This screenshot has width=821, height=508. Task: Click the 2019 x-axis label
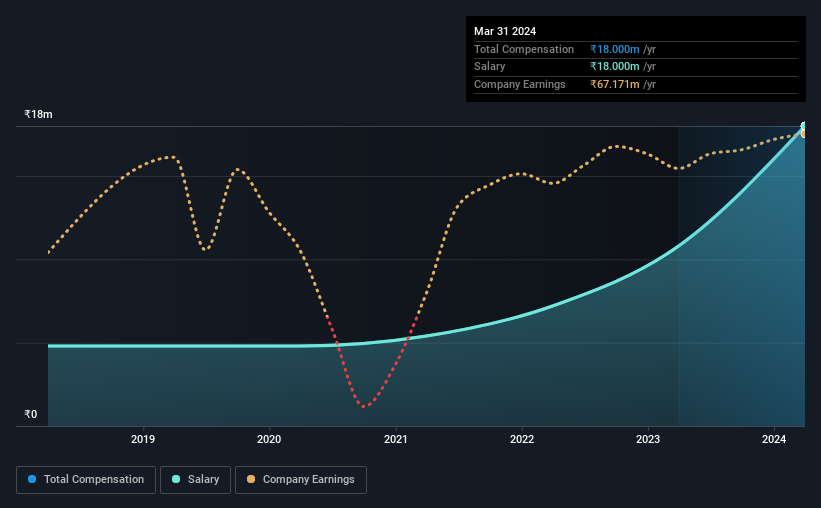(x=143, y=439)
